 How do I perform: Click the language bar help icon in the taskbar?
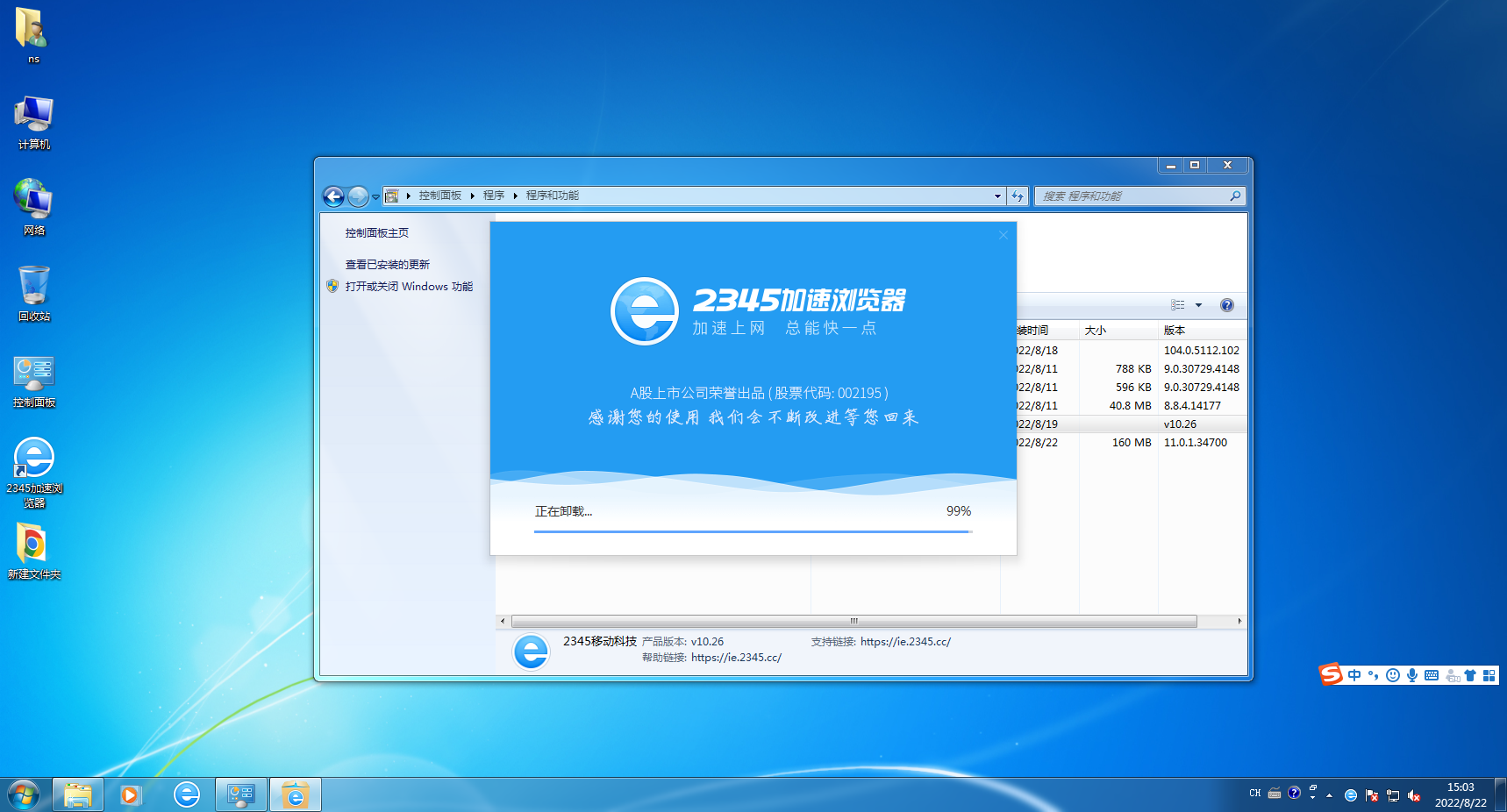(x=1294, y=793)
